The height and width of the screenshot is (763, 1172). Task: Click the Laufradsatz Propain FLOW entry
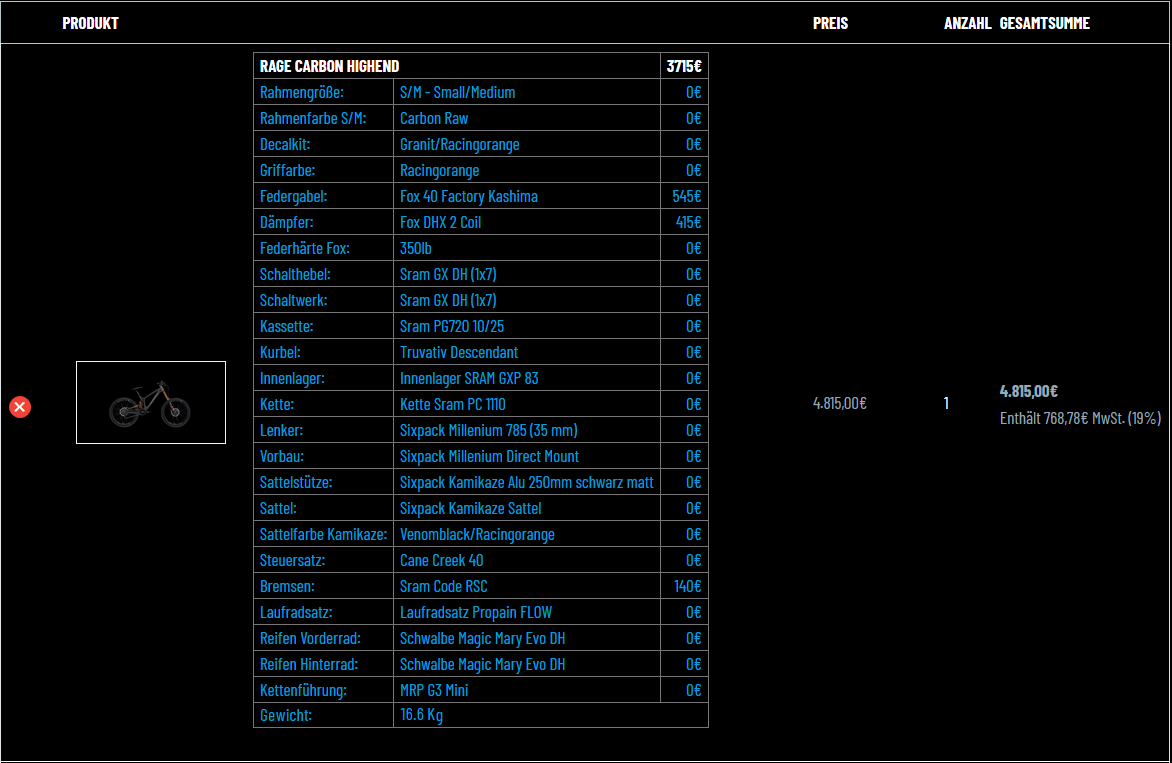click(475, 612)
